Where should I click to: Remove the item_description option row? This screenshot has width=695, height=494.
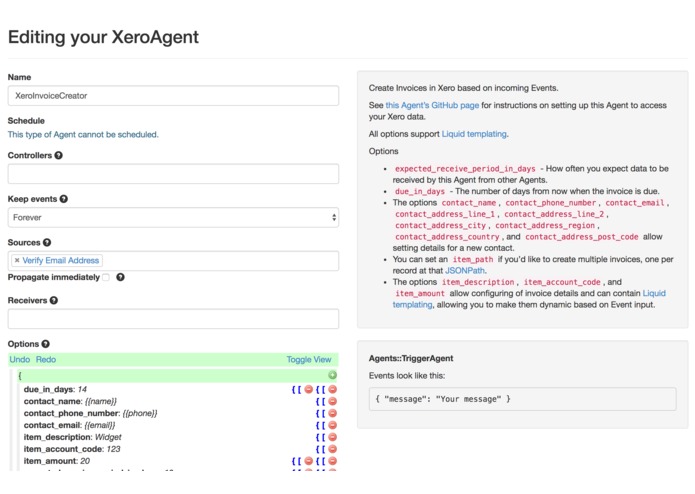point(332,437)
